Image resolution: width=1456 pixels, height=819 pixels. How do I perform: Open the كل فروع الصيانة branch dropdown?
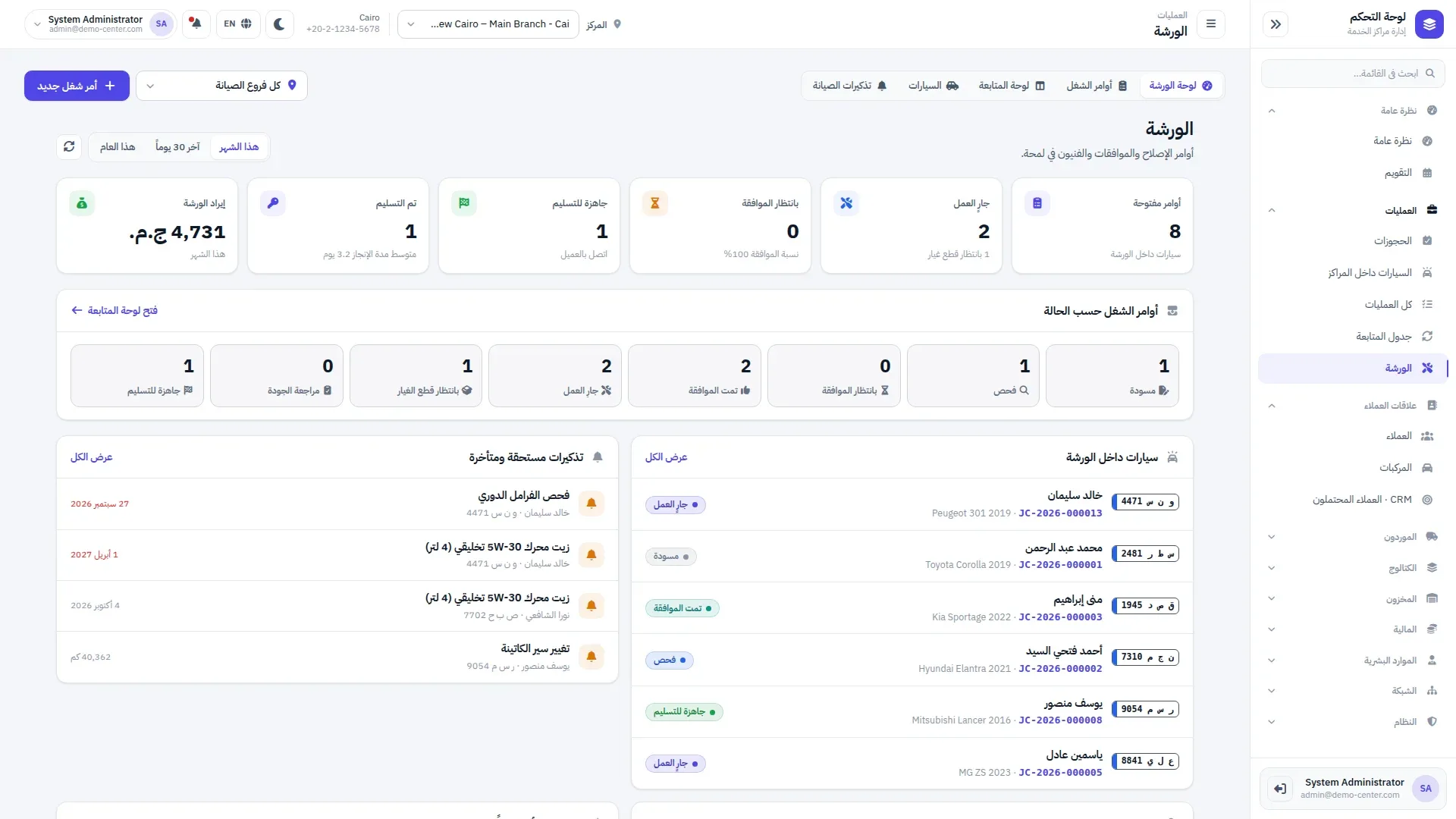pyautogui.click(x=221, y=86)
